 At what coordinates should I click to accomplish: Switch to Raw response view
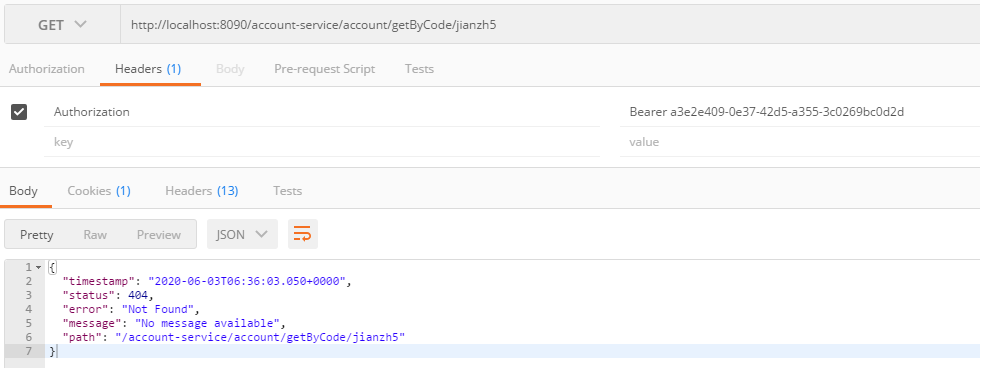(x=95, y=235)
